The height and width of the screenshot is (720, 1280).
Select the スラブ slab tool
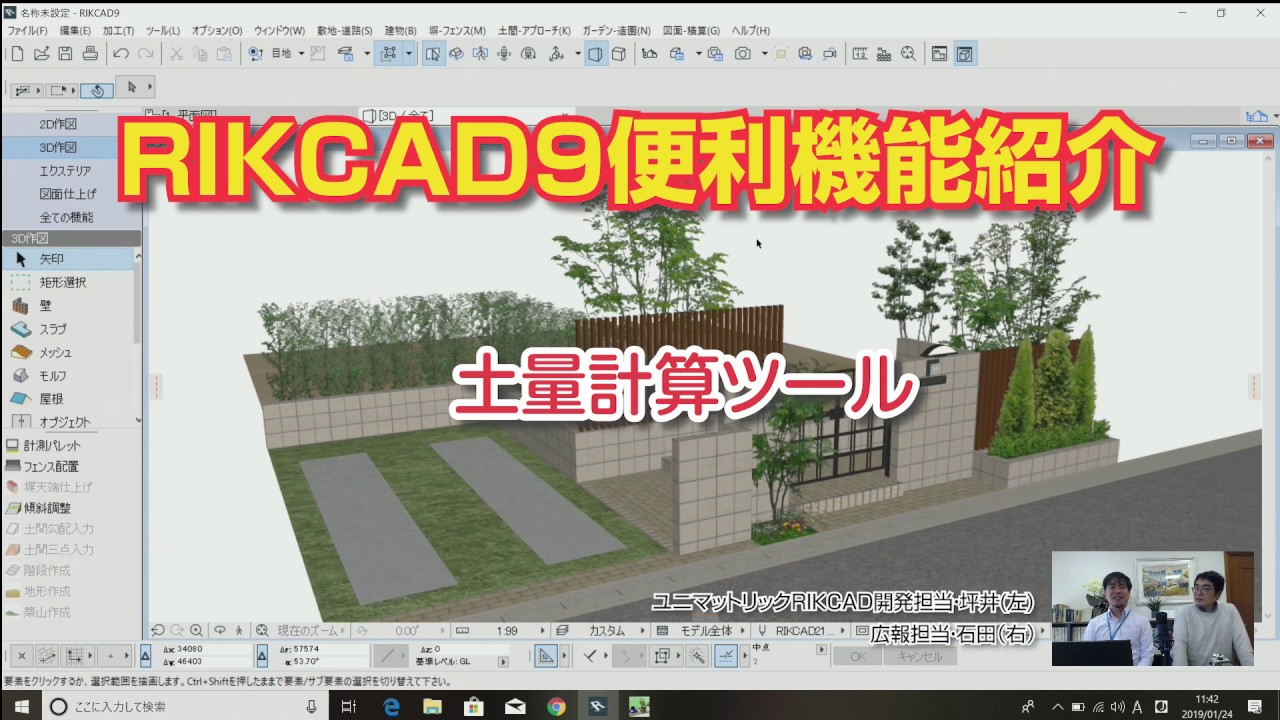(x=69, y=329)
